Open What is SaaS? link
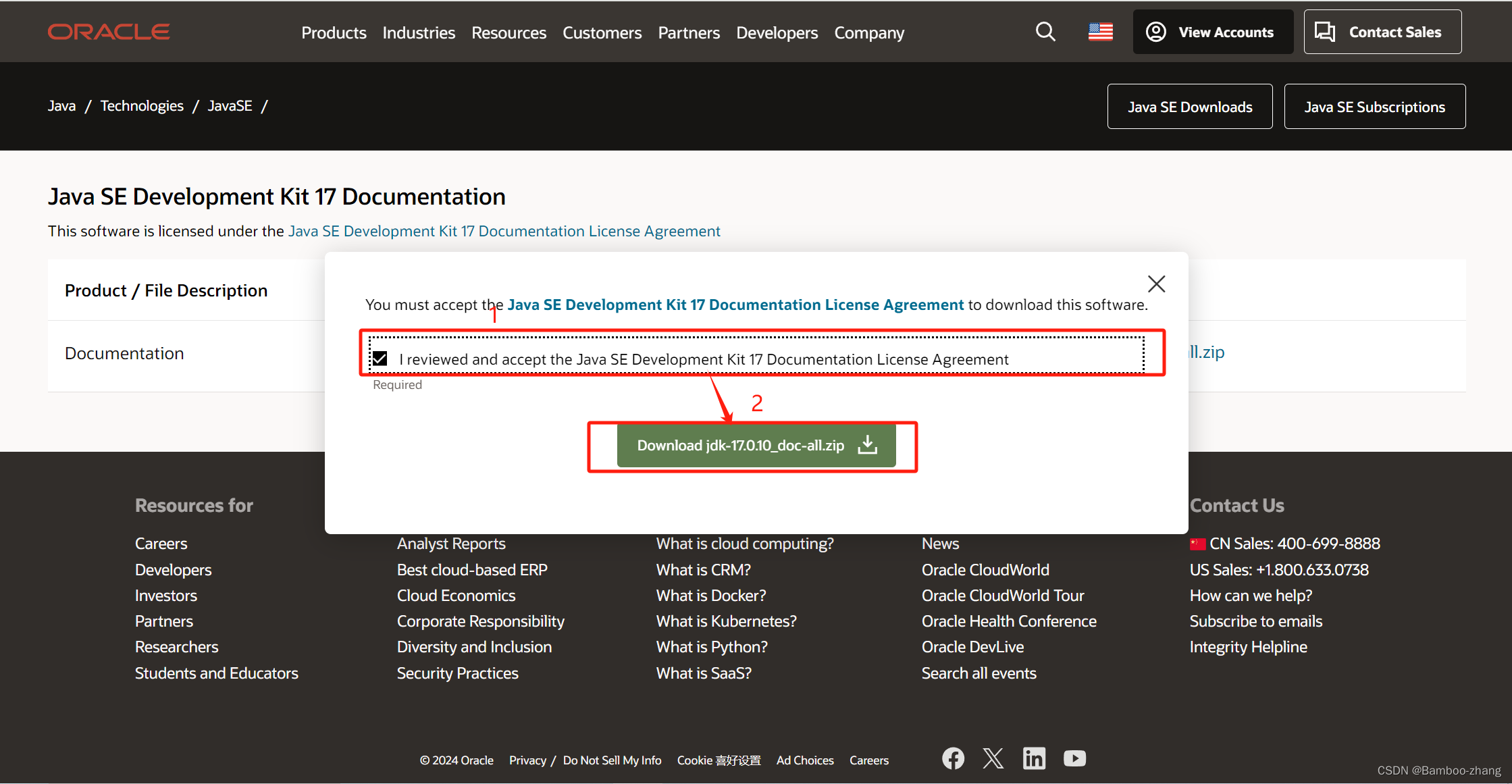 [704, 673]
